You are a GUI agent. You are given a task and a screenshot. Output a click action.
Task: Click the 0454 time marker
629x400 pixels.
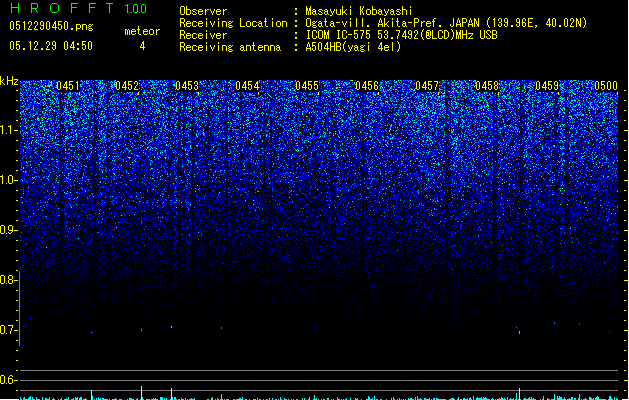click(x=247, y=86)
